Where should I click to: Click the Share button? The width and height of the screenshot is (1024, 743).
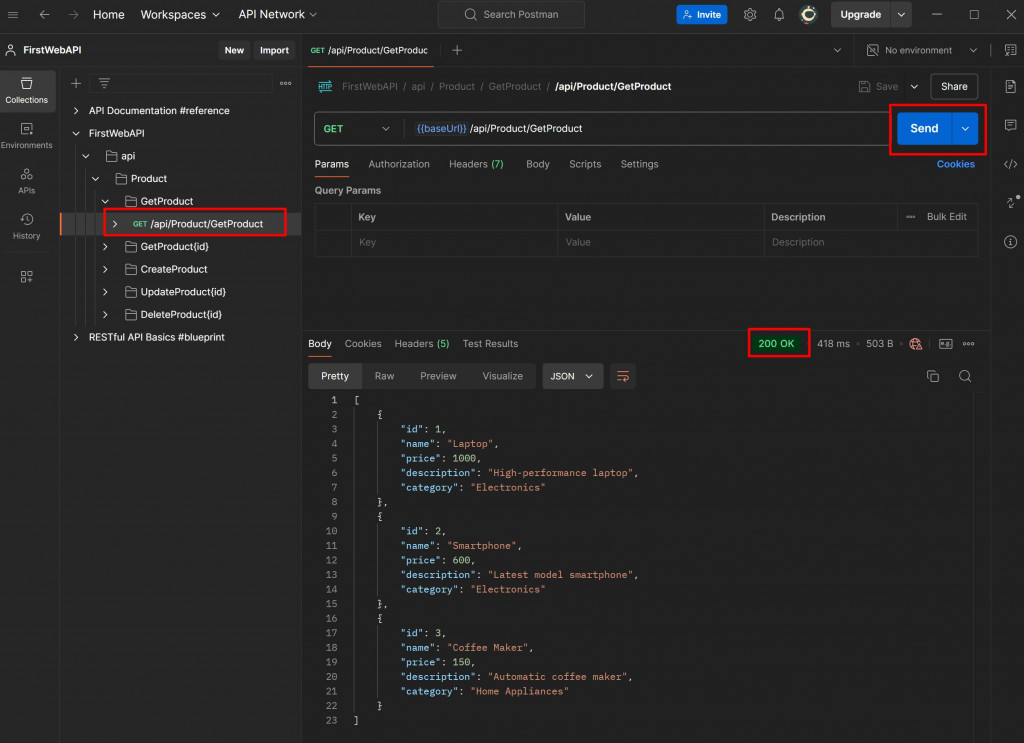click(x=953, y=86)
